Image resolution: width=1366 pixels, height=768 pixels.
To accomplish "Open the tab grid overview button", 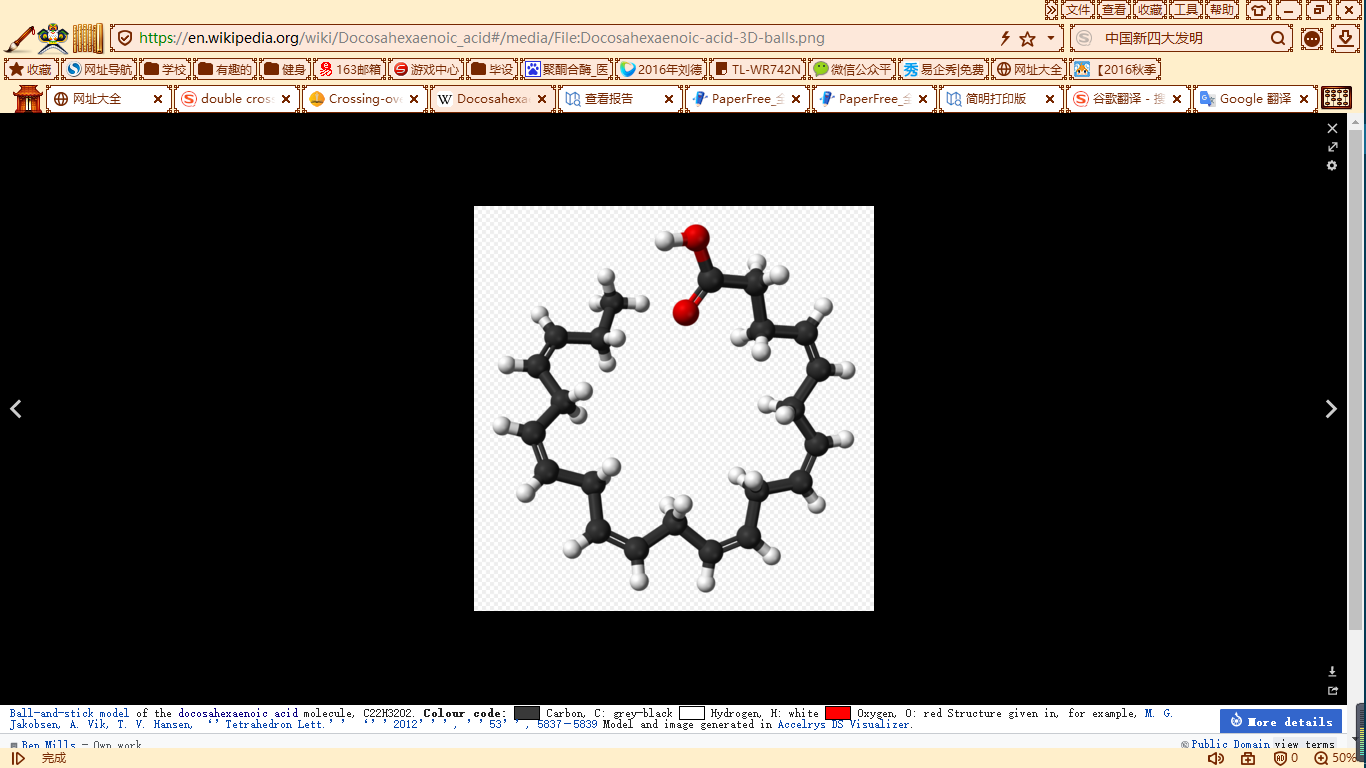I will pyautogui.click(x=1336, y=98).
